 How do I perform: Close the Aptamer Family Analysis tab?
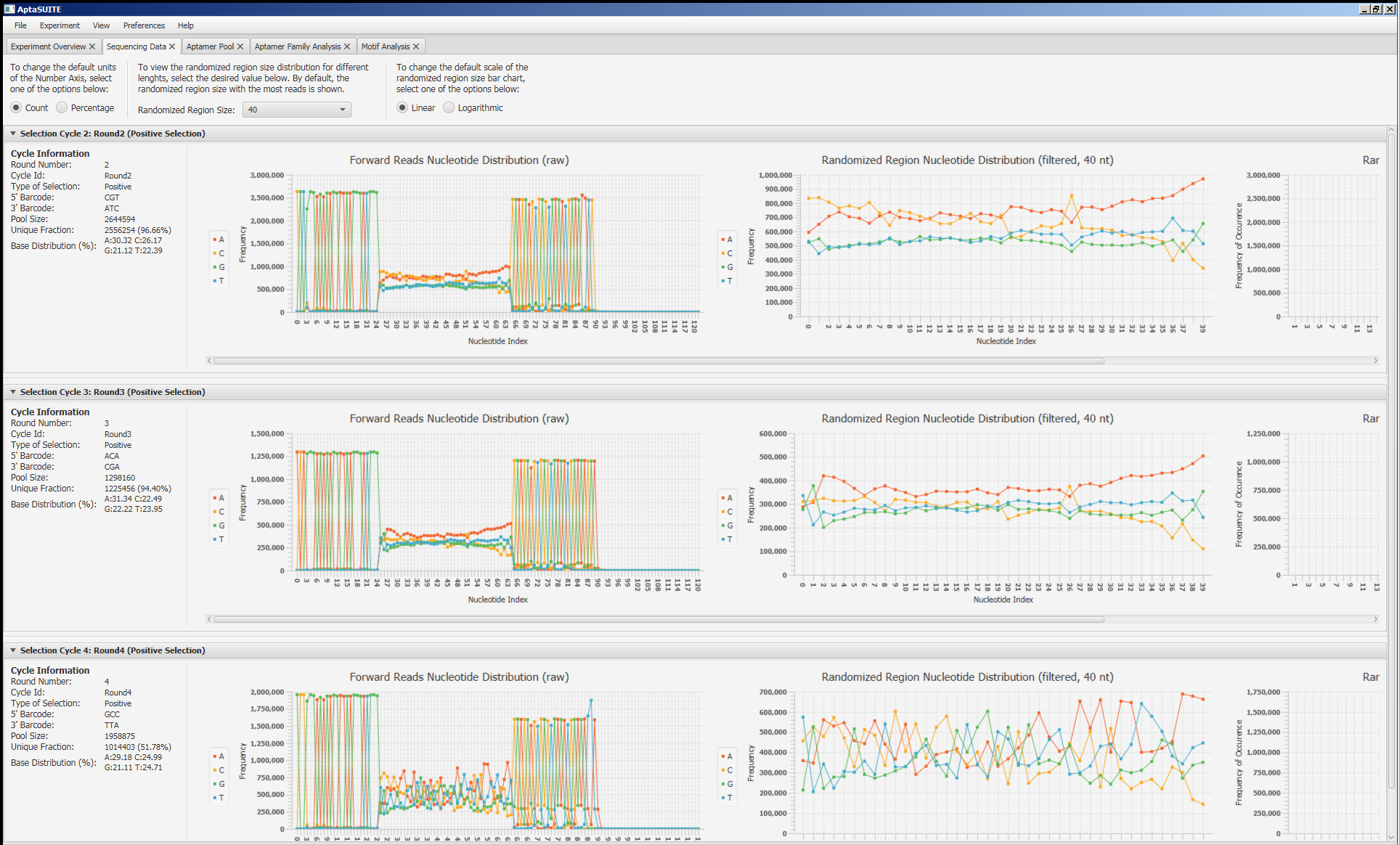coord(347,46)
